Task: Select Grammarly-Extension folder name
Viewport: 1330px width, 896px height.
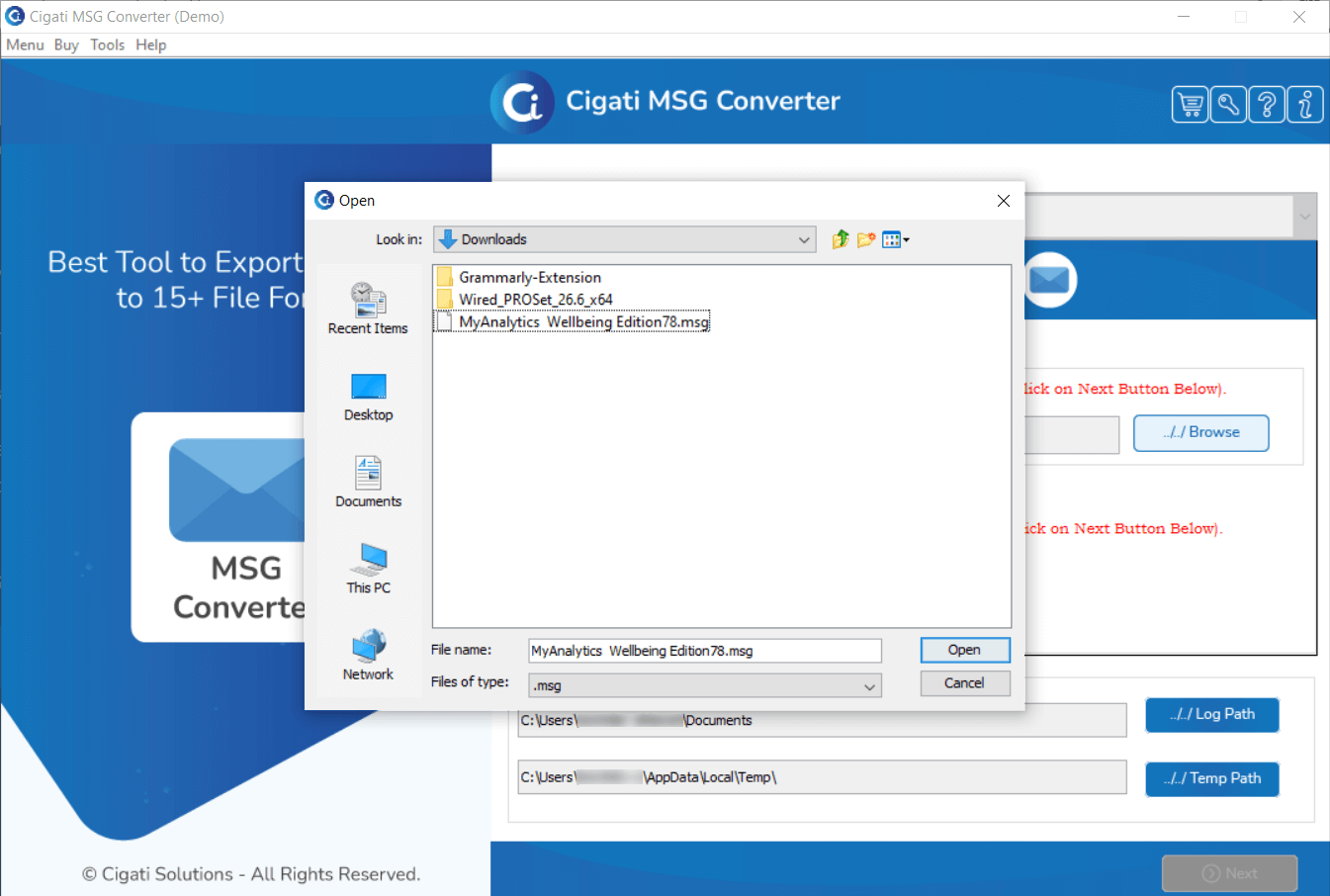Action: coord(530,278)
